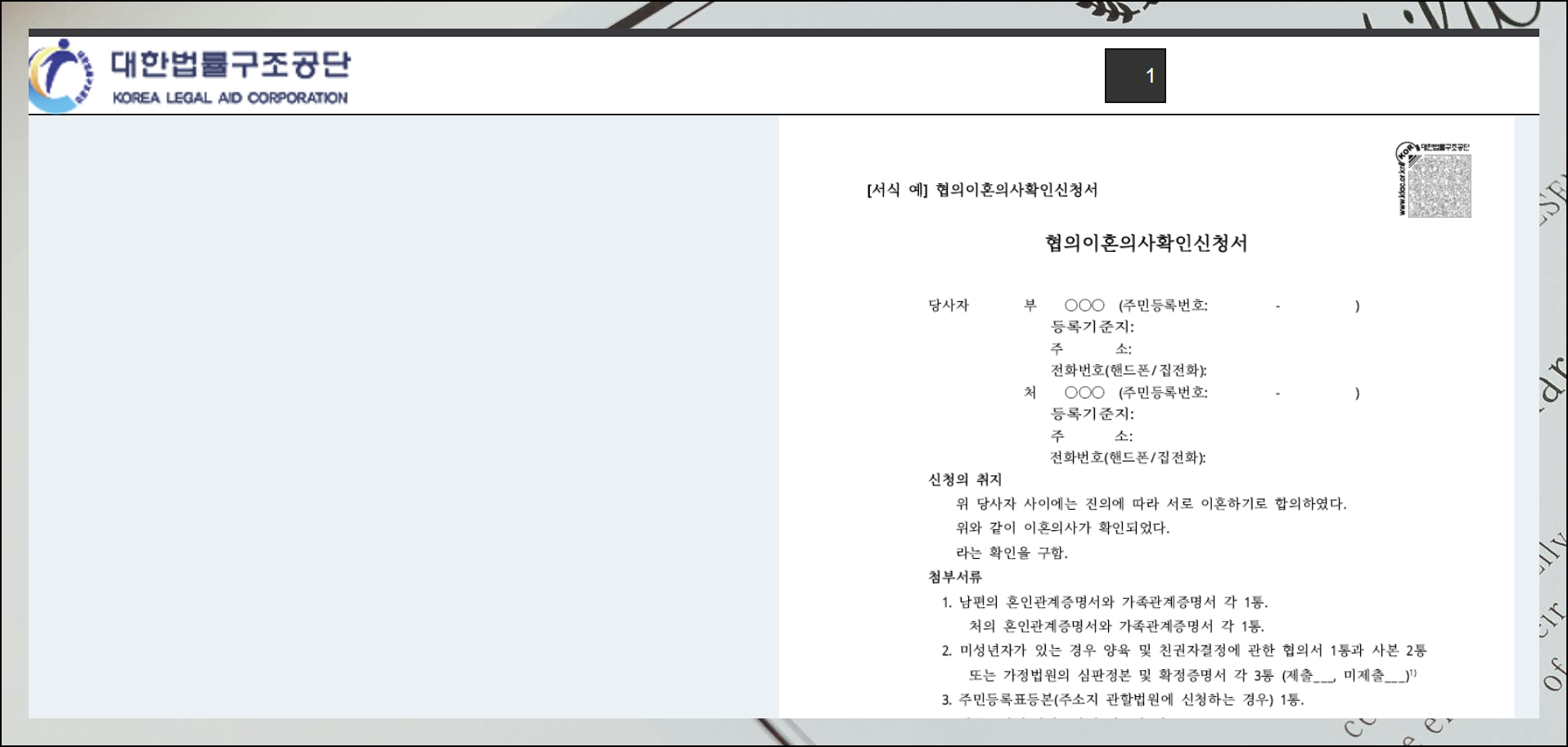Click the wife's 주민등록번호 field
Screen dimensions: 1568x747
(1239, 393)
